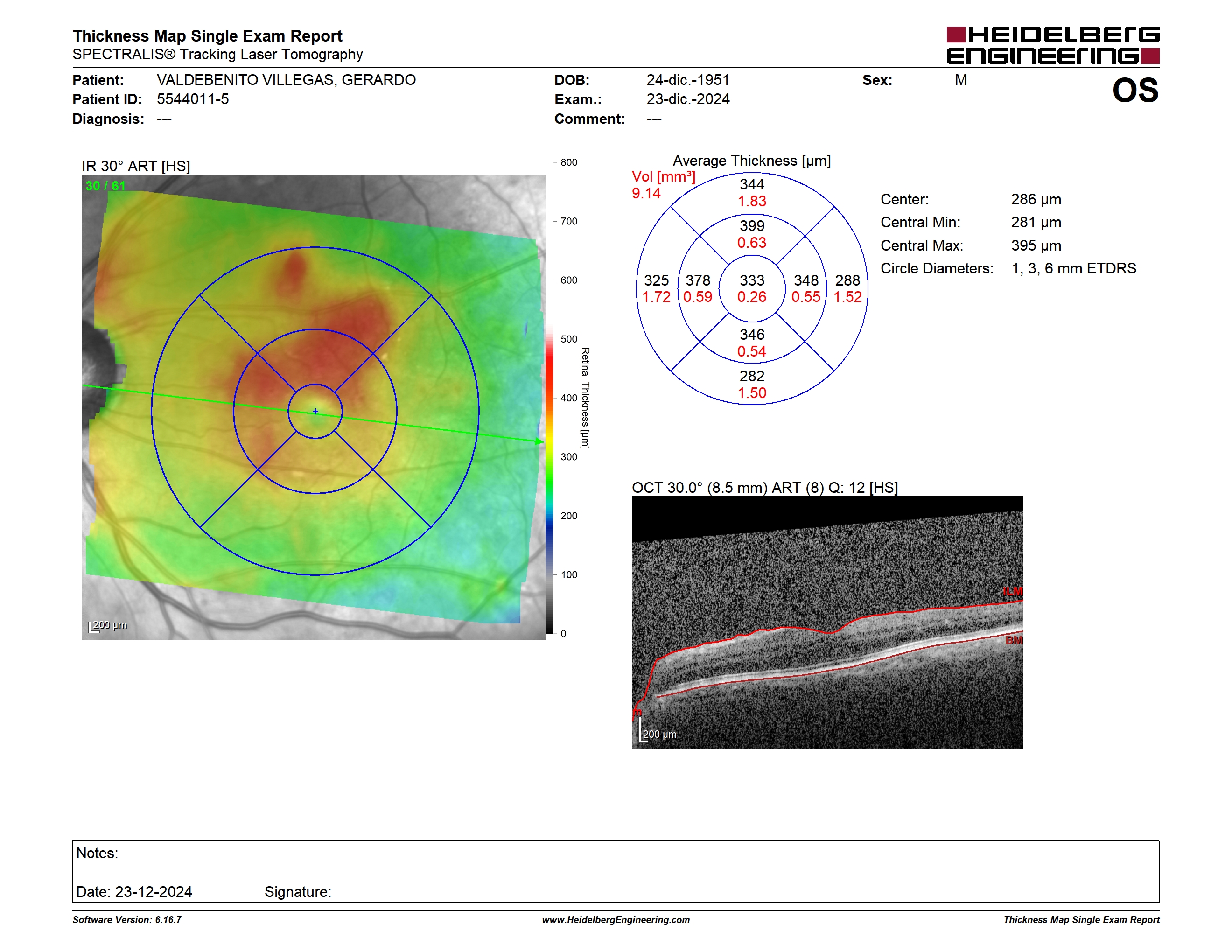Click the IR 30° ART [HS] label
The width and height of the screenshot is (1232, 952).
pyautogui.click(x=136, y=167)
